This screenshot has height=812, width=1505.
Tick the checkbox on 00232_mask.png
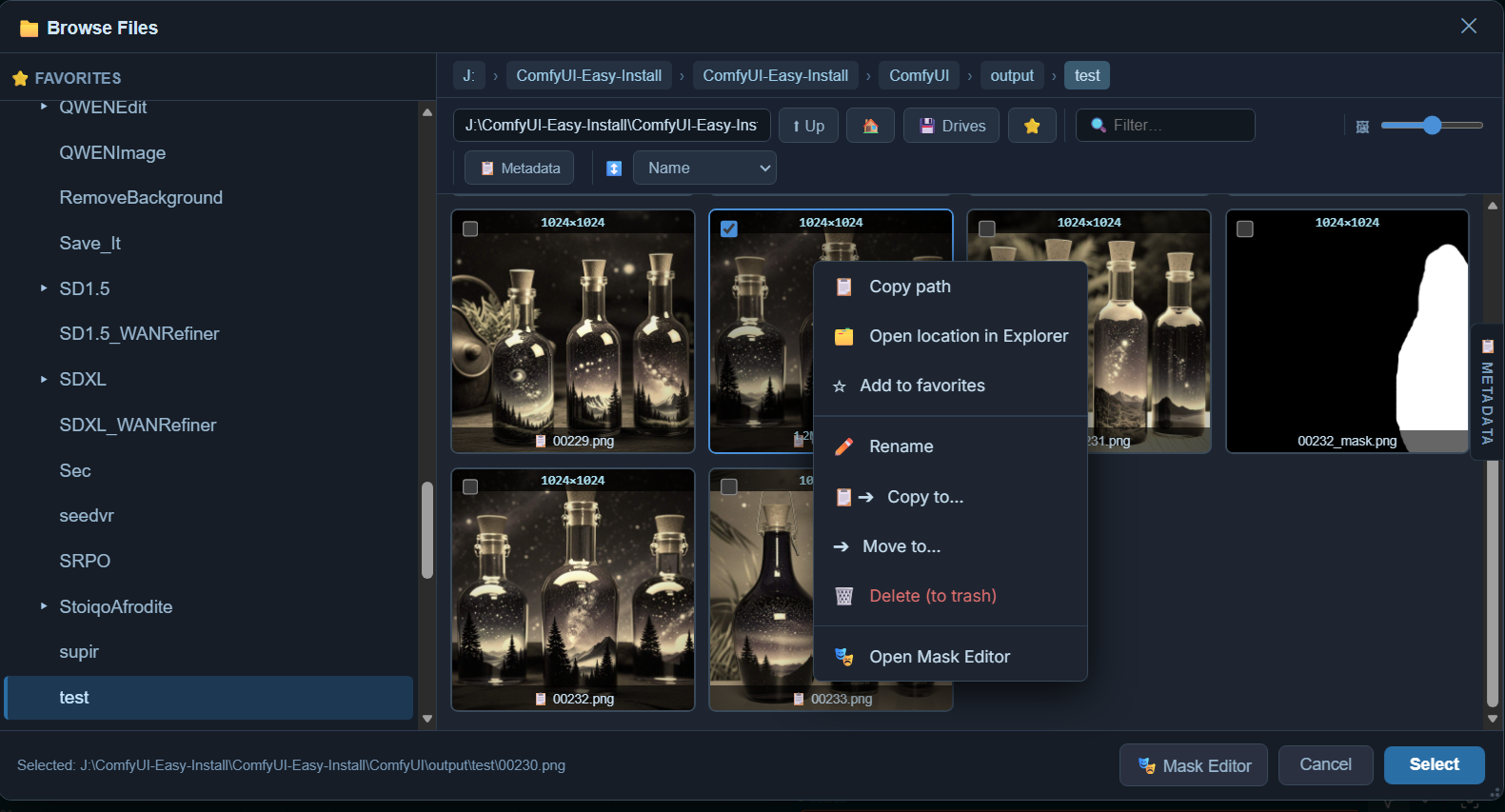[1245, 228]
